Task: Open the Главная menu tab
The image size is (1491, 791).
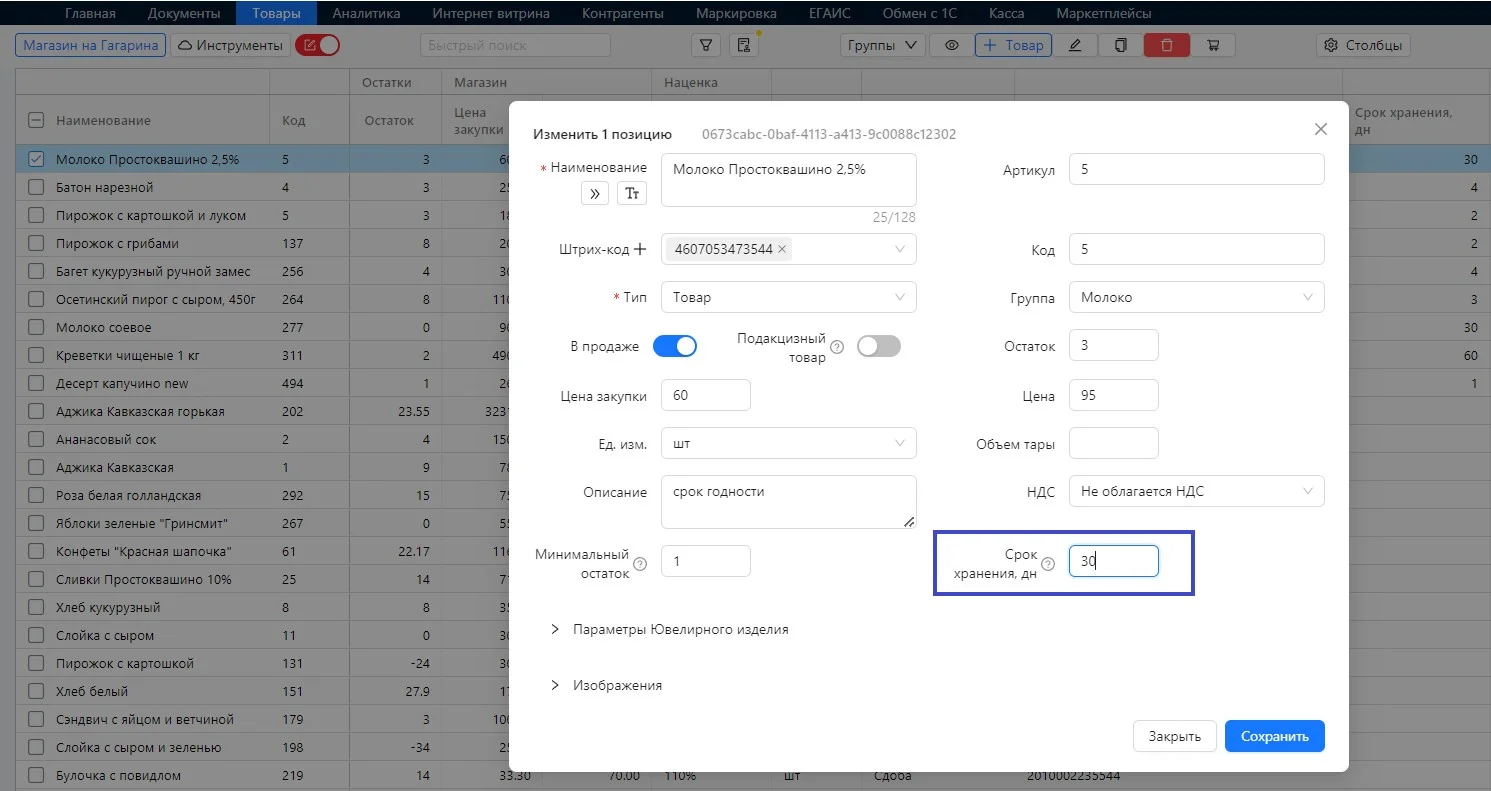Action: click(90, 13)
